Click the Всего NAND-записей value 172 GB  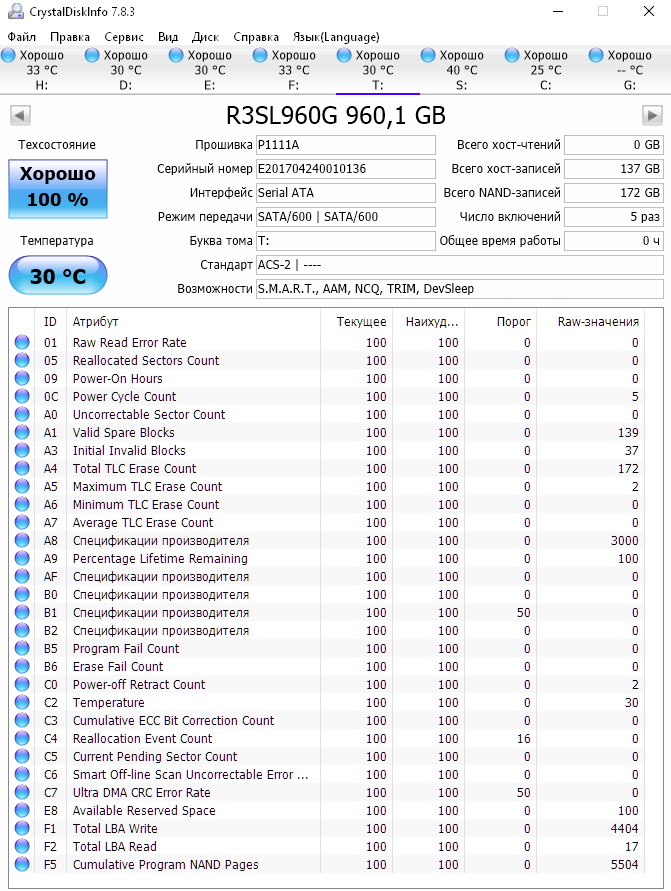(614, 193)
